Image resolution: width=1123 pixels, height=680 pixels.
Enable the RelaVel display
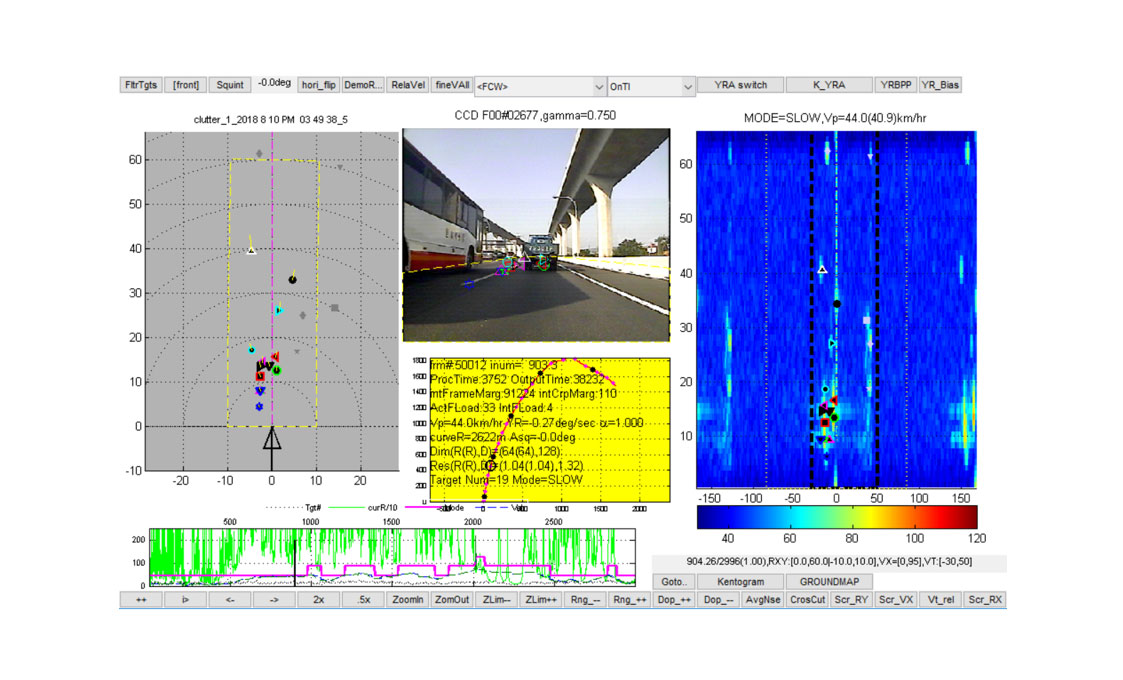pos(407,85)
